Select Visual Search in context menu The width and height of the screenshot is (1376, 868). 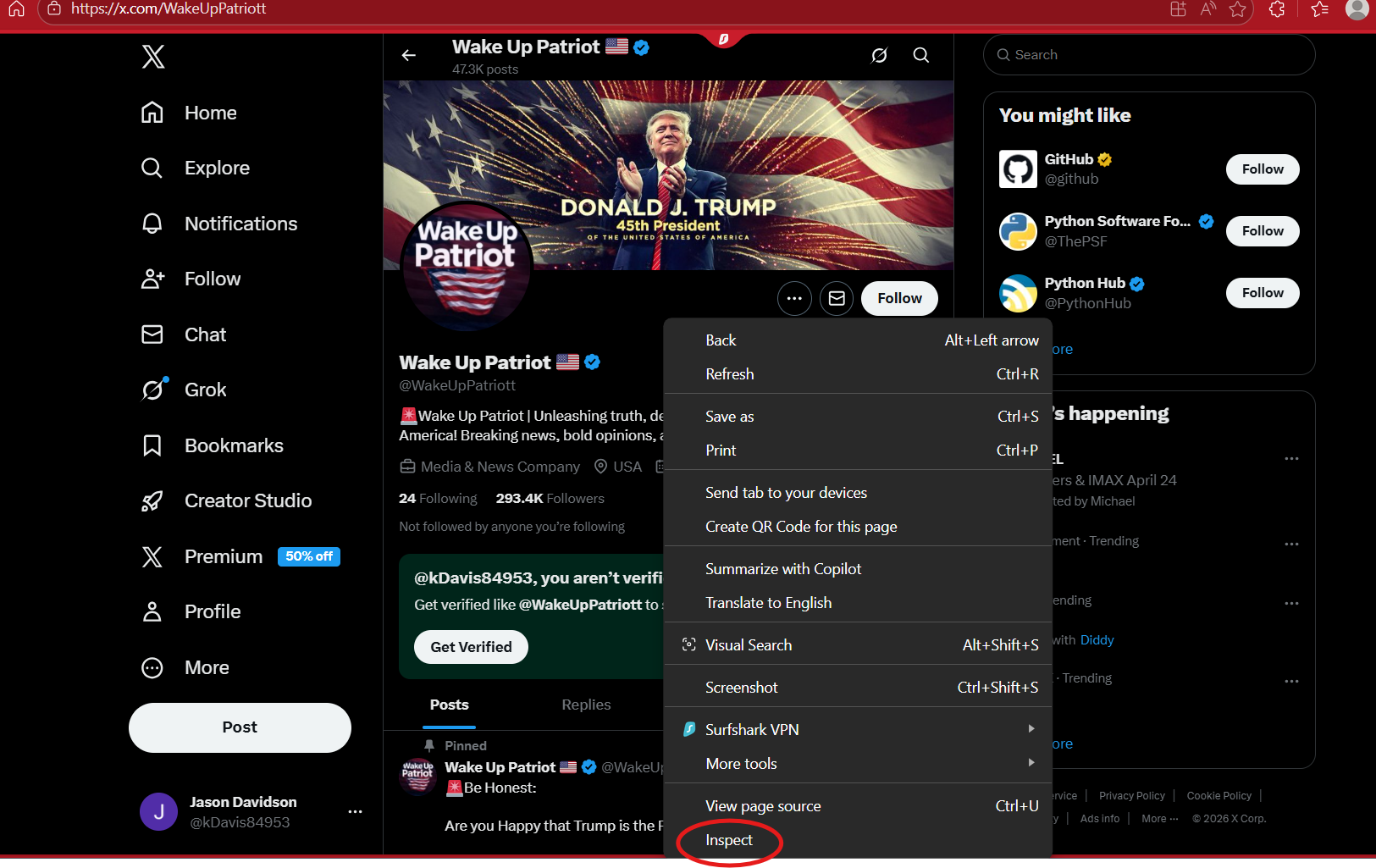click(x=858, y=644)
